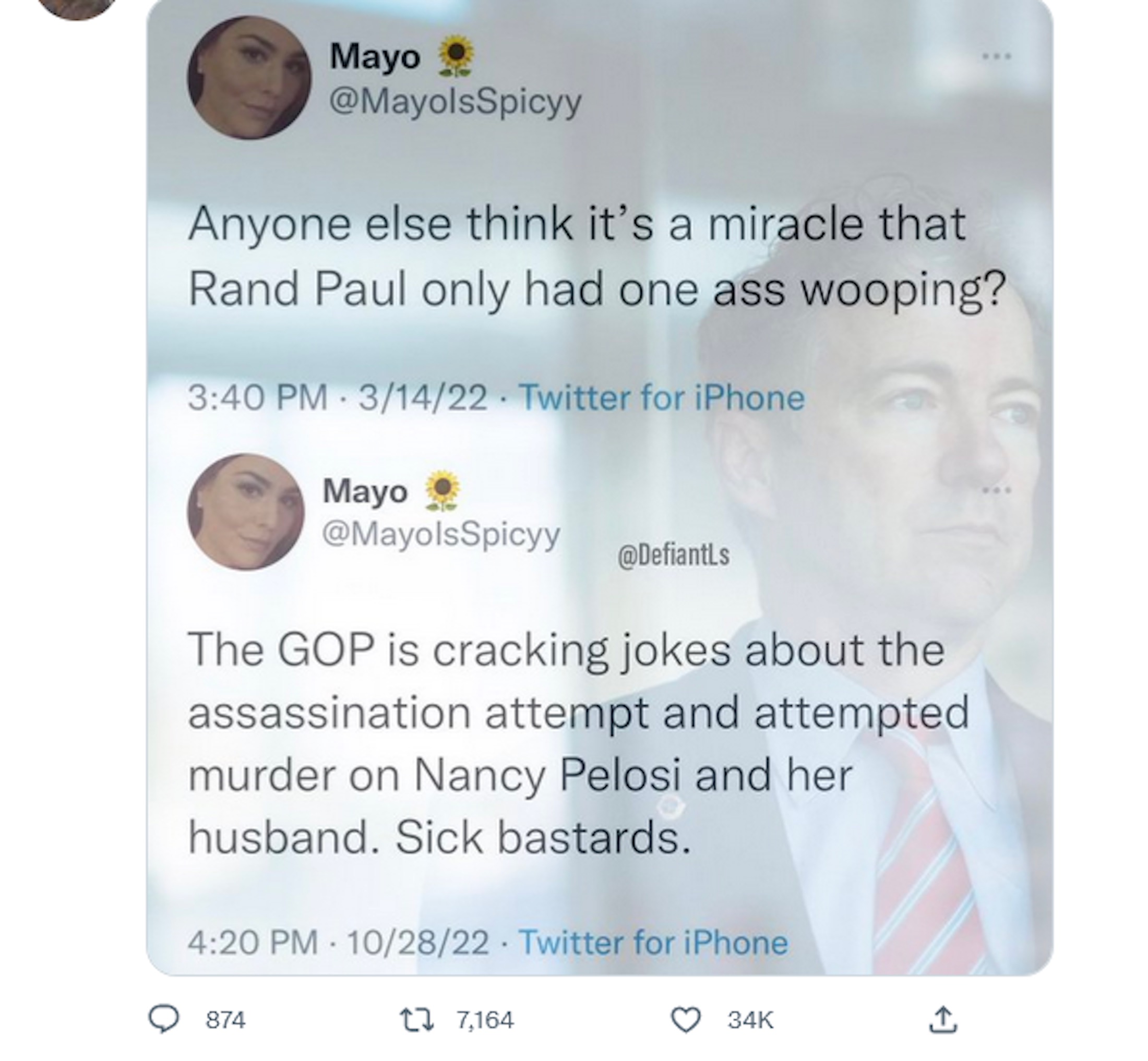Open the @MayoIsSpicyy handle in the second tweet

pos(441,534)
